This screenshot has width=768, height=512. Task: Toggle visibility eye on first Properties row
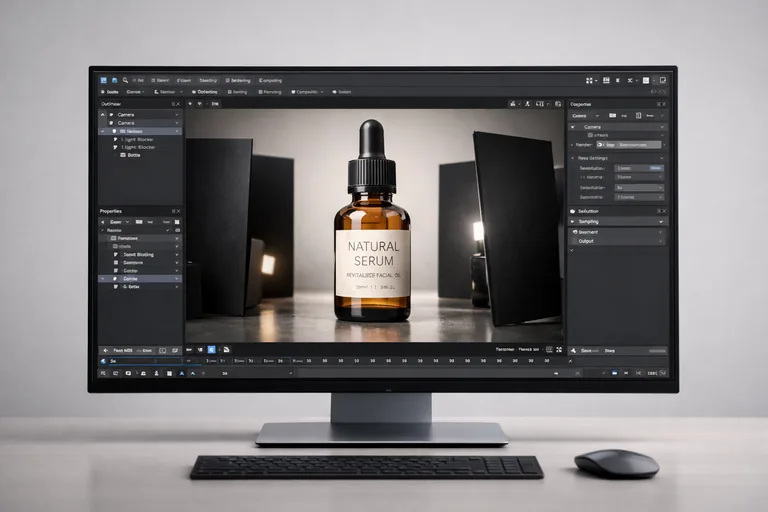177,230
